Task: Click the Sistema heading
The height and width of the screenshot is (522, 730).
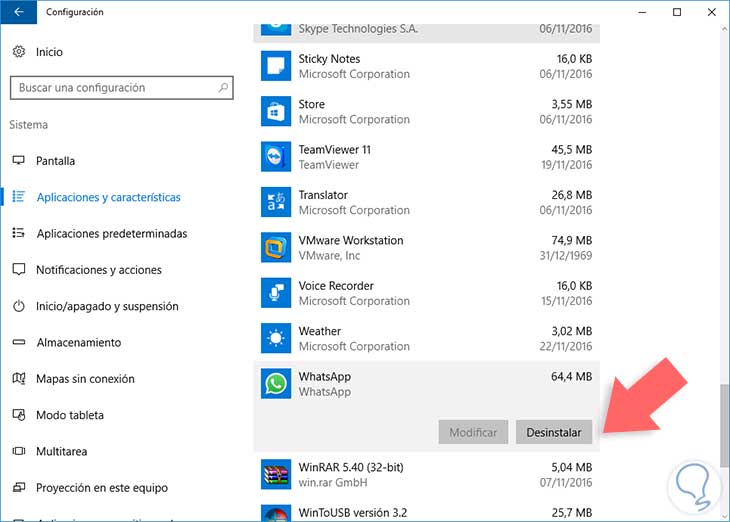Action: pos(28,124)
